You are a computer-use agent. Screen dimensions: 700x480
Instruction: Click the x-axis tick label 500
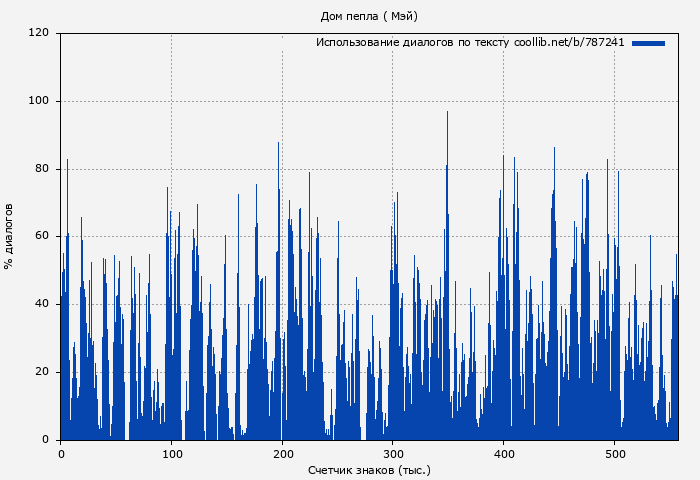pyautogui.click(x=614, y=454)
